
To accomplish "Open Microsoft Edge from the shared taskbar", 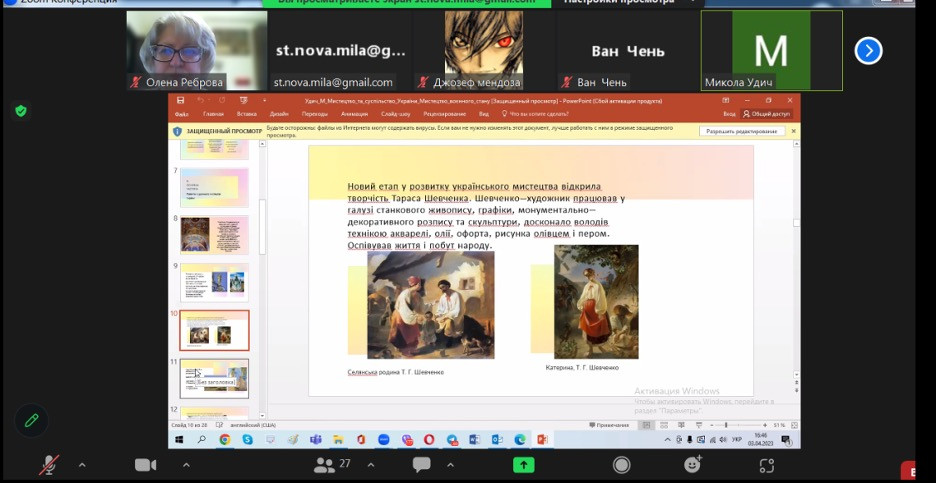I will (x=520, y=440).
